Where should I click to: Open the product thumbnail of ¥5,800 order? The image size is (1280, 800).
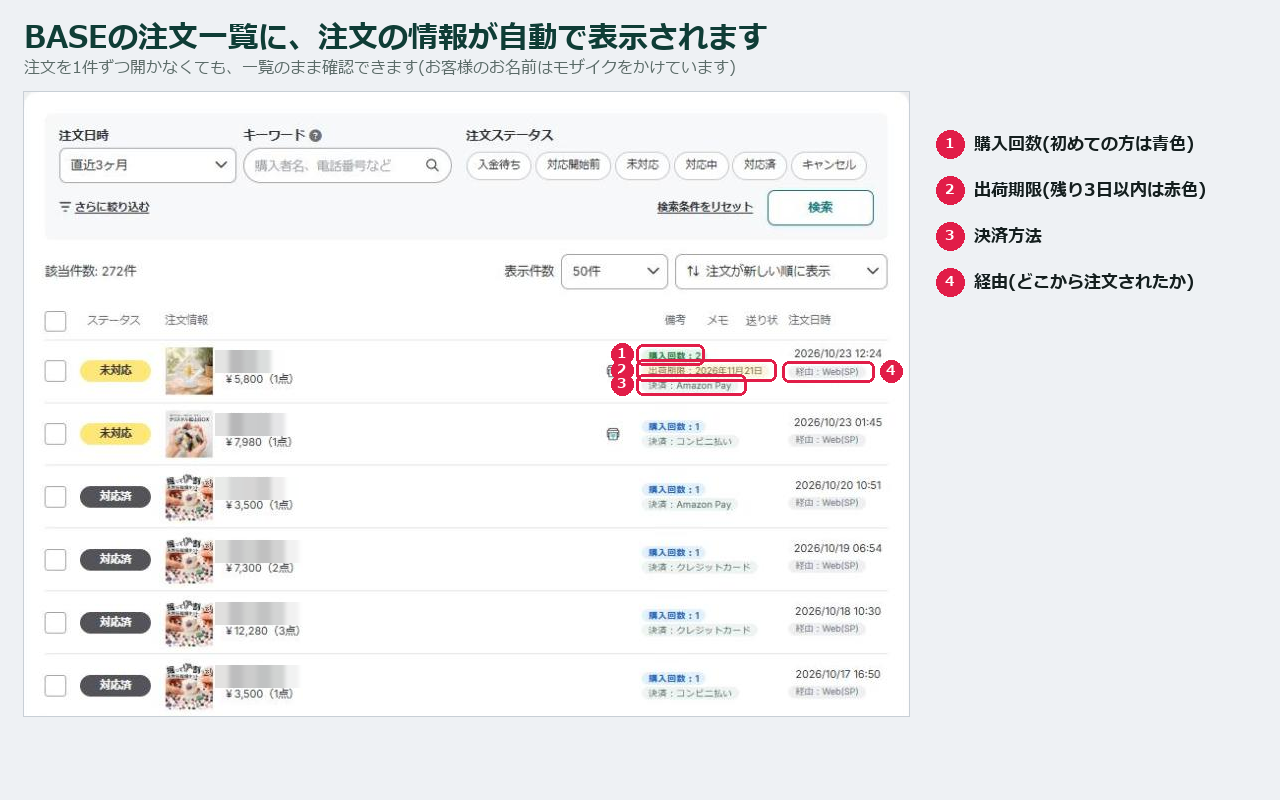click(189, 371)
